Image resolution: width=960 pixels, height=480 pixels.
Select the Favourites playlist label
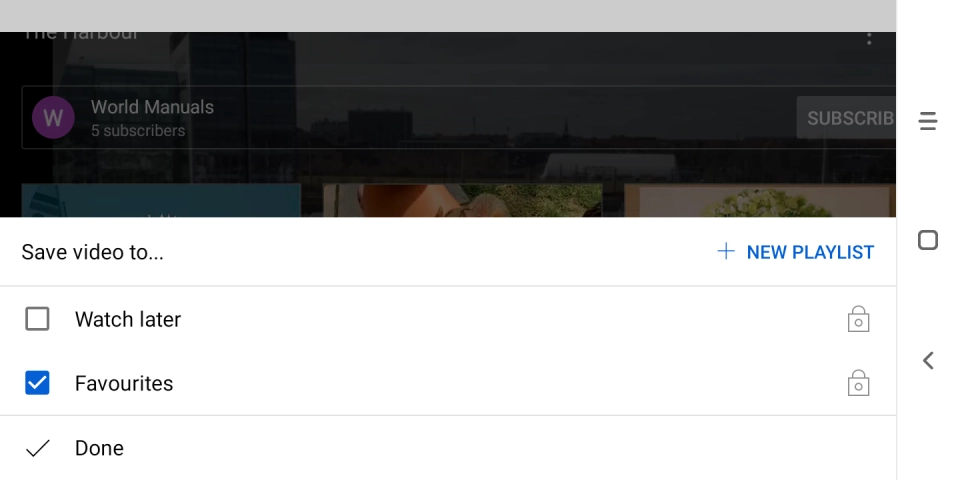[124, 383]
